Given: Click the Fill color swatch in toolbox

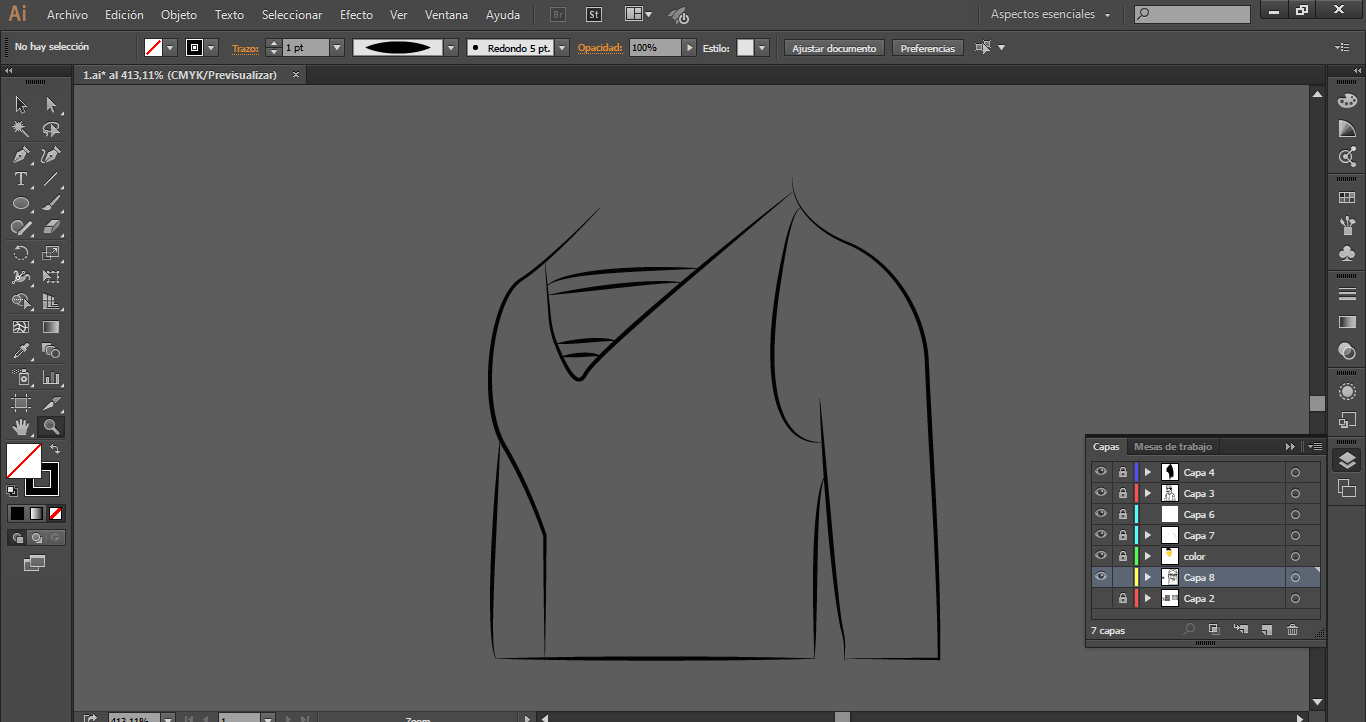Looking at the screenshot, I should click(x=24, y=461).
